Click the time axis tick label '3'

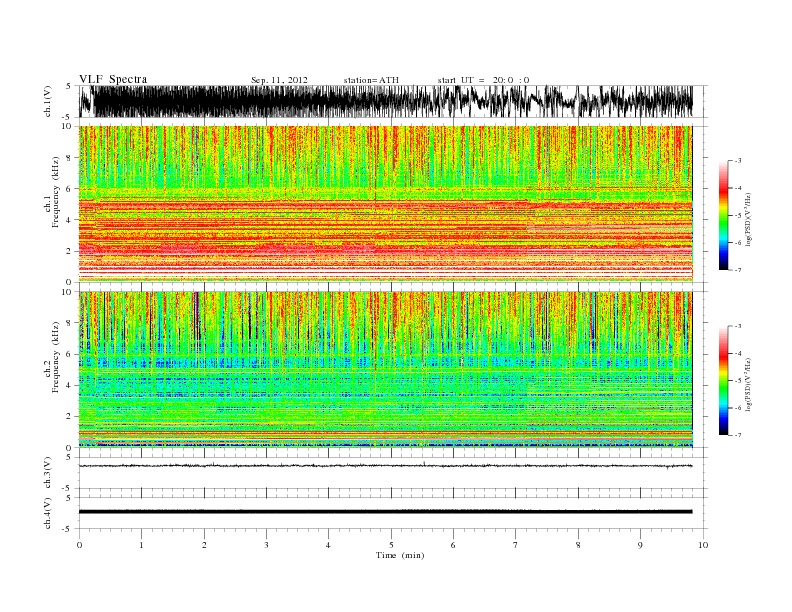pos(266,545)
